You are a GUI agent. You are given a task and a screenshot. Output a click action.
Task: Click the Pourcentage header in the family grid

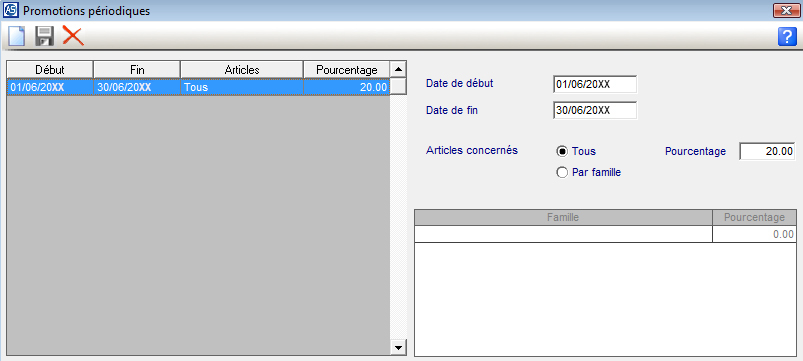pos(754,218)
